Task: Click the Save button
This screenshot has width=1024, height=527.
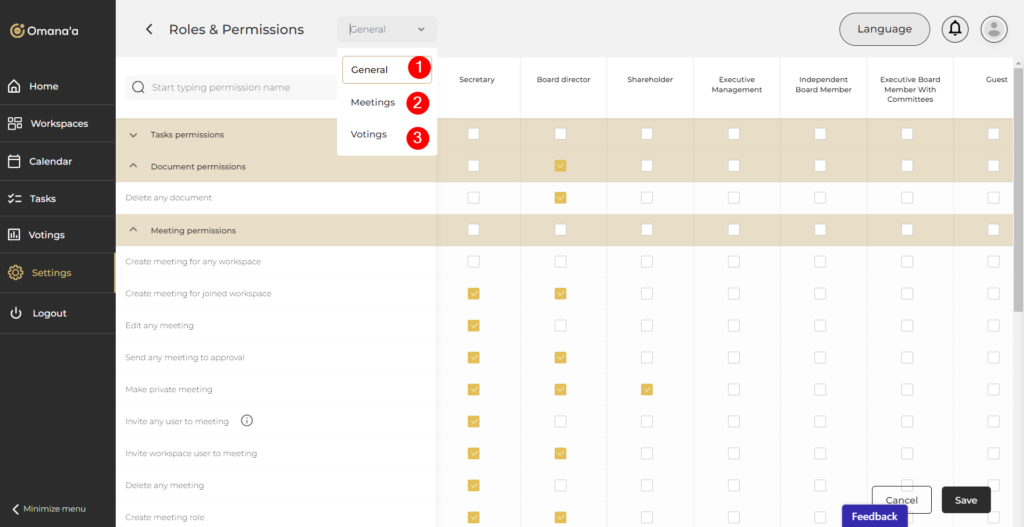Action: (x=965, y=500)
